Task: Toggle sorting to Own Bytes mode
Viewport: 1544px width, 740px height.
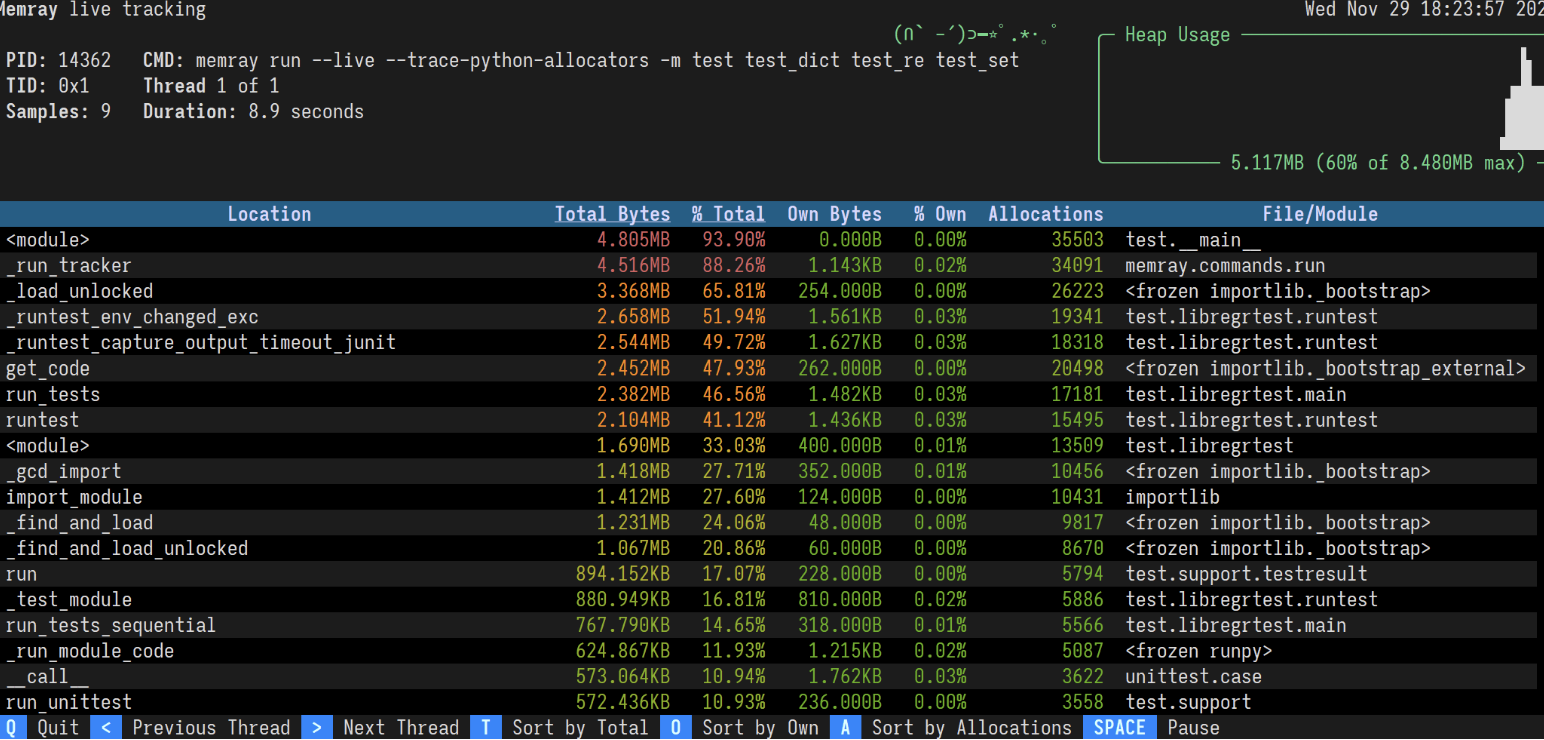Action: 760,727
